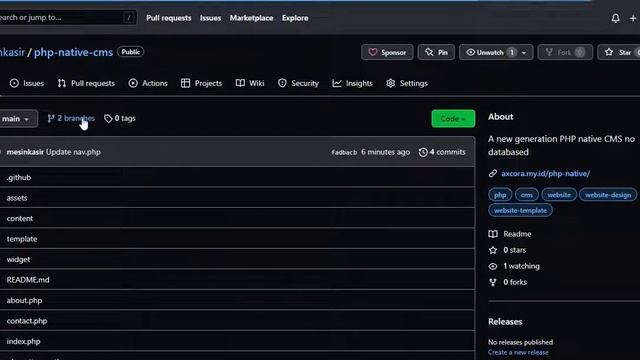The width and height of the screenshot is (640, 360).
Task: Click the eye icon beside 1 watching
Action: (493, 266)
